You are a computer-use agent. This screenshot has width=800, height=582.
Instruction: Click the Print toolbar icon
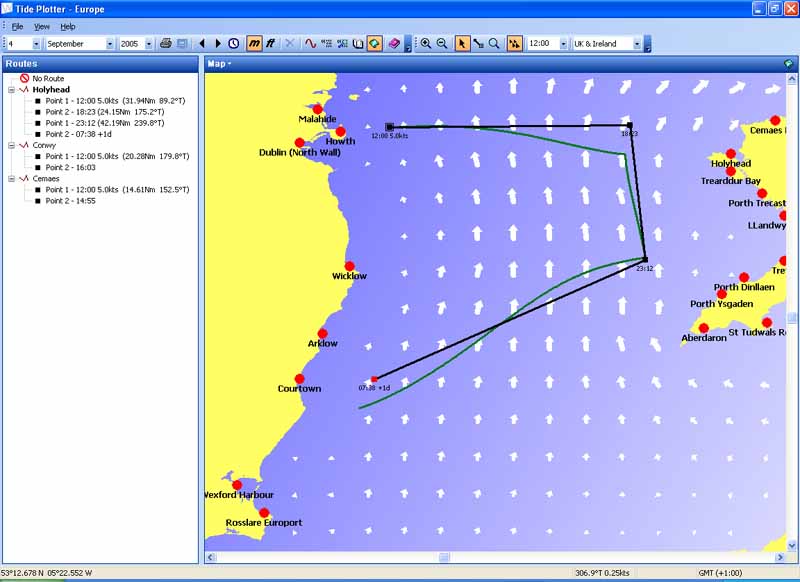(166, 44)
